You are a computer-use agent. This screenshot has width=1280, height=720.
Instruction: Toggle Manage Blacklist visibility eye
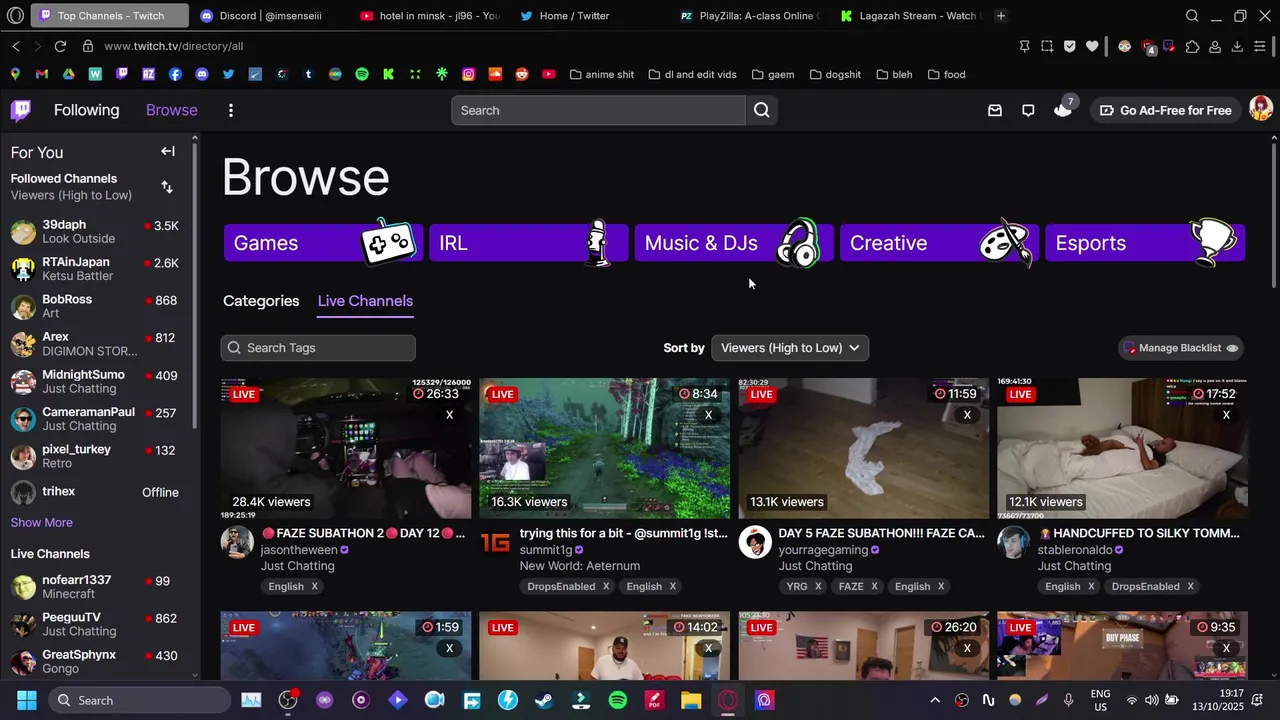pyautogui.click(x=1232, y=348)
